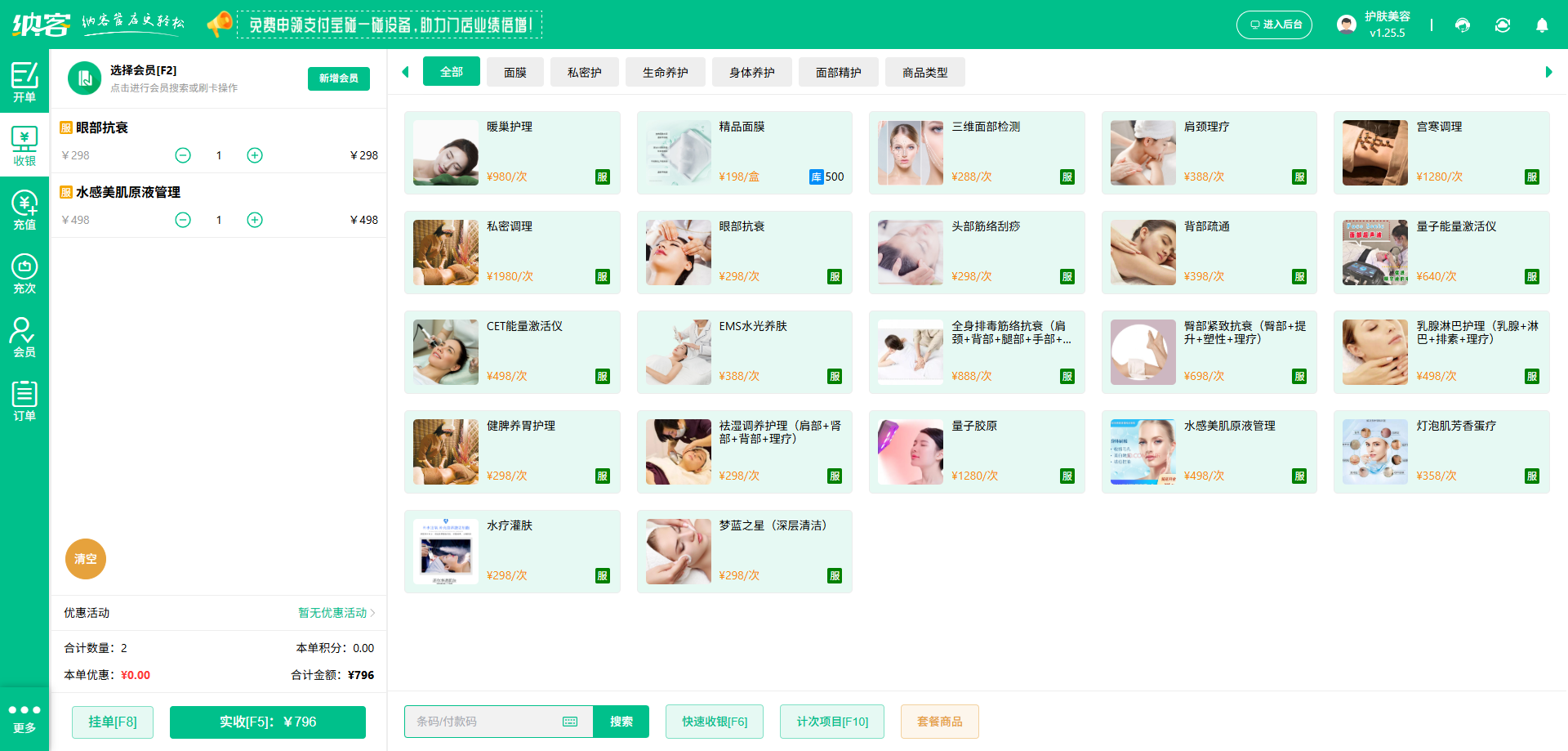Clear the cart with the 清空 button
This screenshot has width=1568, height=751.
(86, 559)
